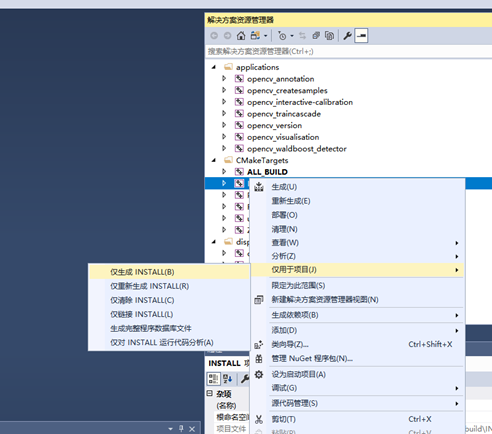This screenshot has height=434, width=492.
Task: Expand opencv_waldboost_detector project node
Action: point(224,148)
